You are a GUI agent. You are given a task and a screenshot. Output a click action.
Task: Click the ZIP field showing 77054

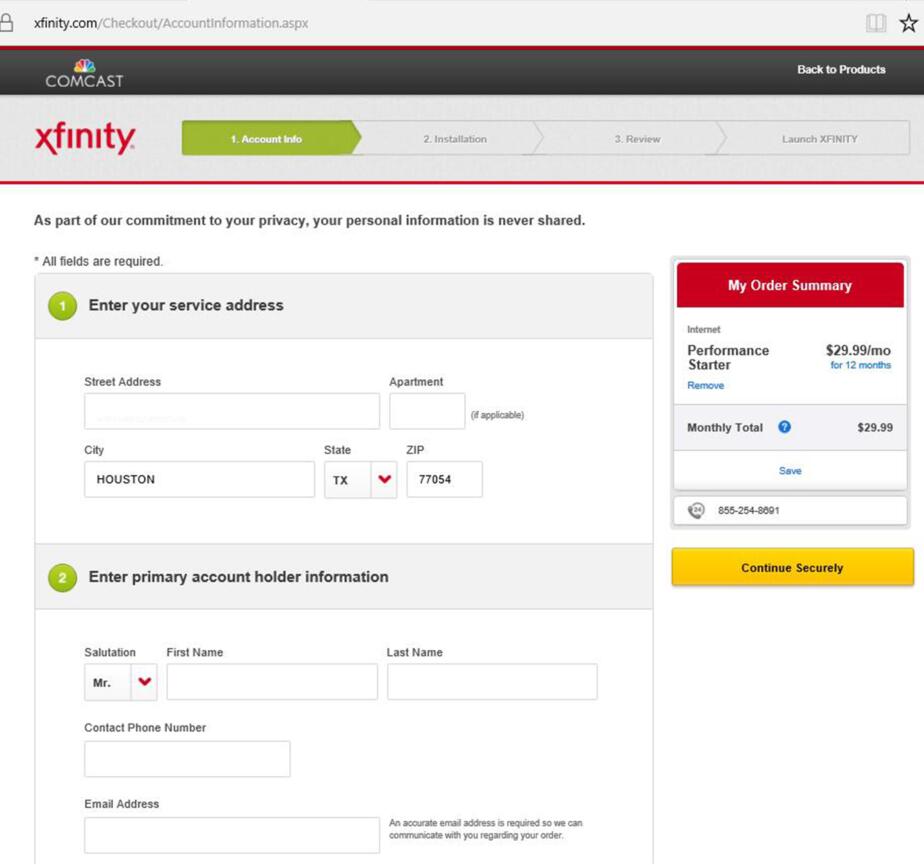(444, 479)
